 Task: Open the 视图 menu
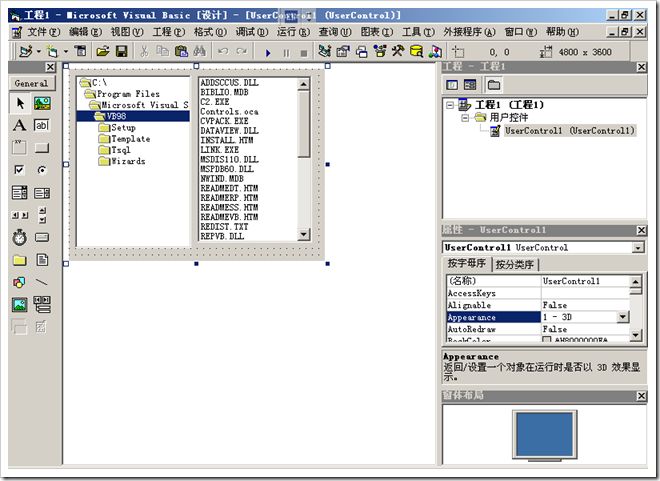coord(127,32)
